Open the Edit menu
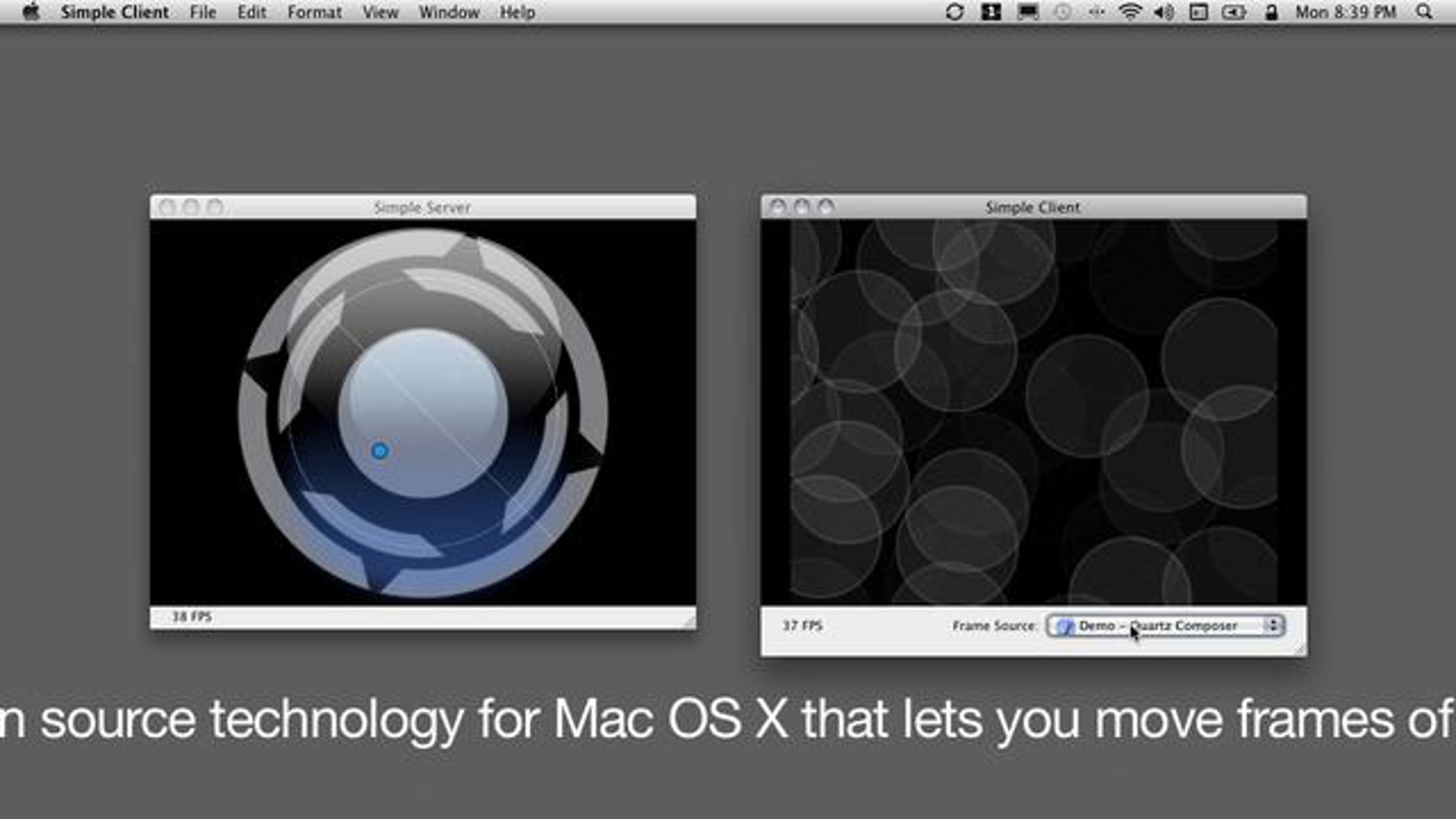The image size is (1456, 819). click(252, 12)
